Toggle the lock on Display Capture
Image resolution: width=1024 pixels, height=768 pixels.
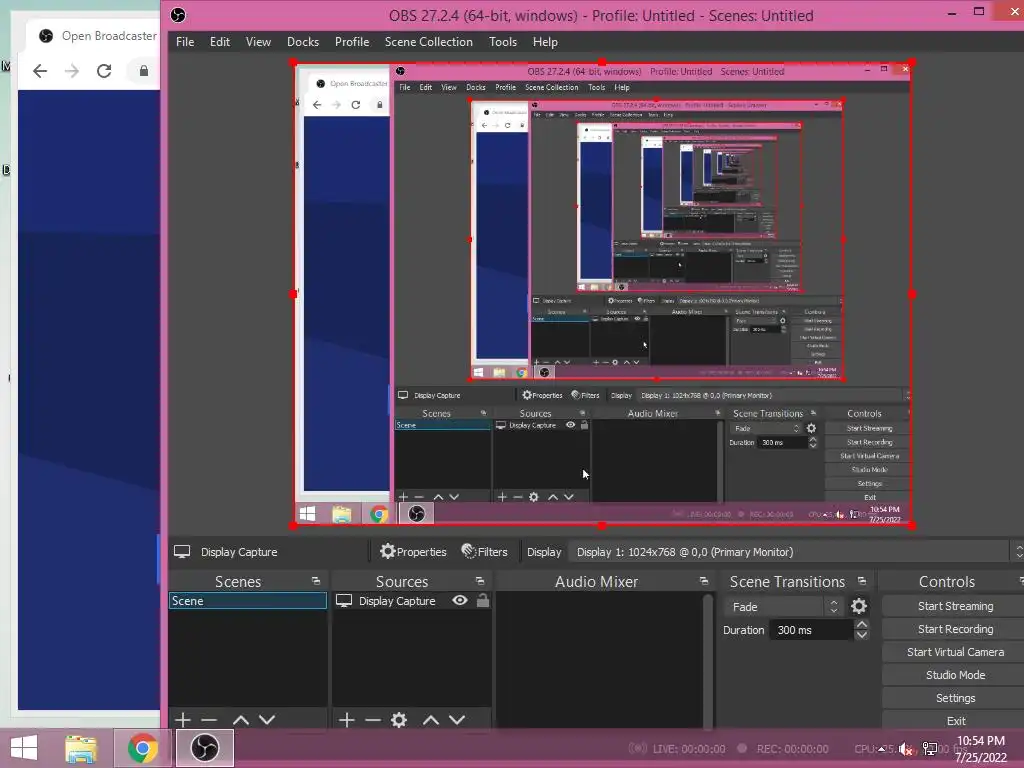483,600
